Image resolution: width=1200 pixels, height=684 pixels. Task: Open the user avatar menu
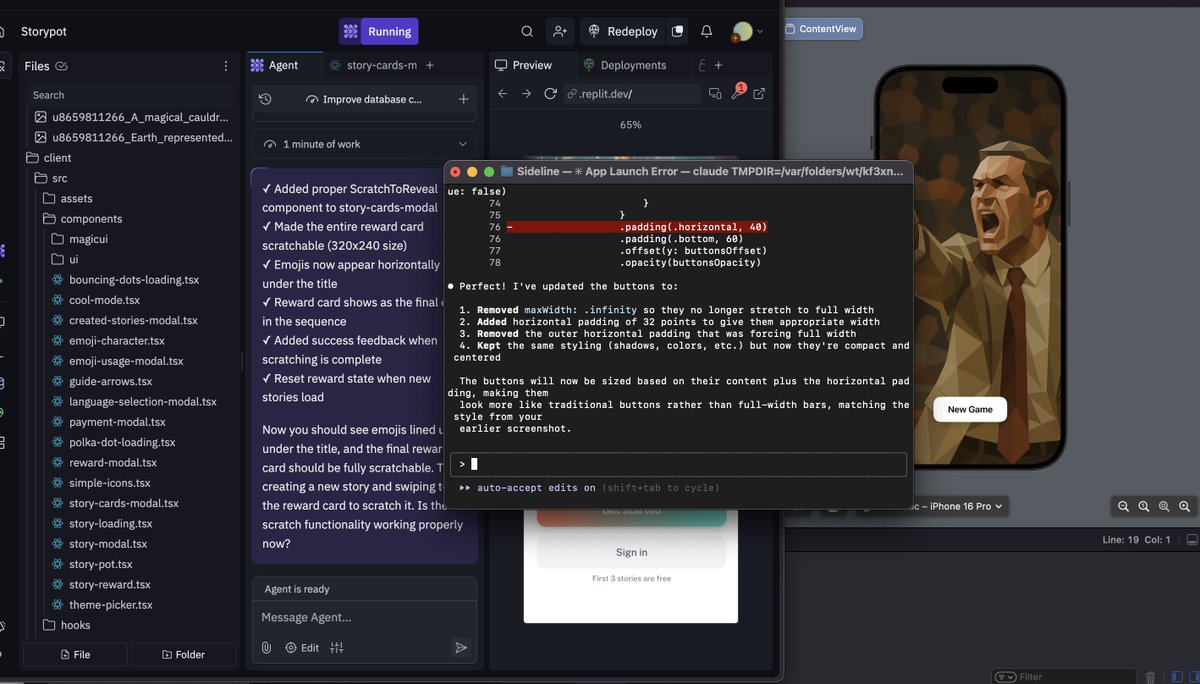tap(746, 32)
